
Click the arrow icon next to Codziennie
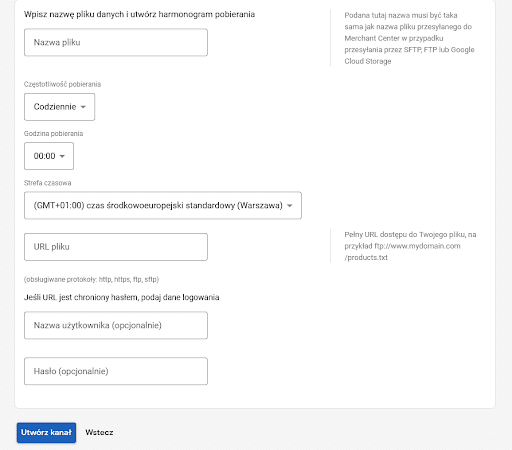(83, 107)
